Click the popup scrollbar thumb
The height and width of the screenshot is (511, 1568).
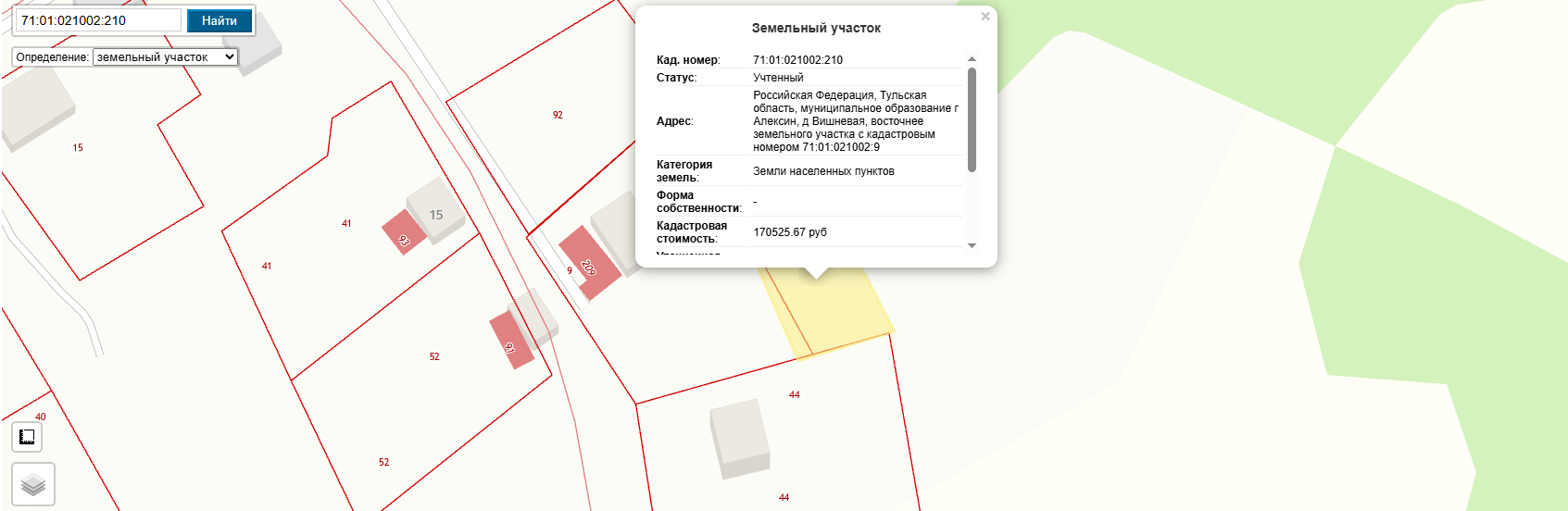point(972,118)
